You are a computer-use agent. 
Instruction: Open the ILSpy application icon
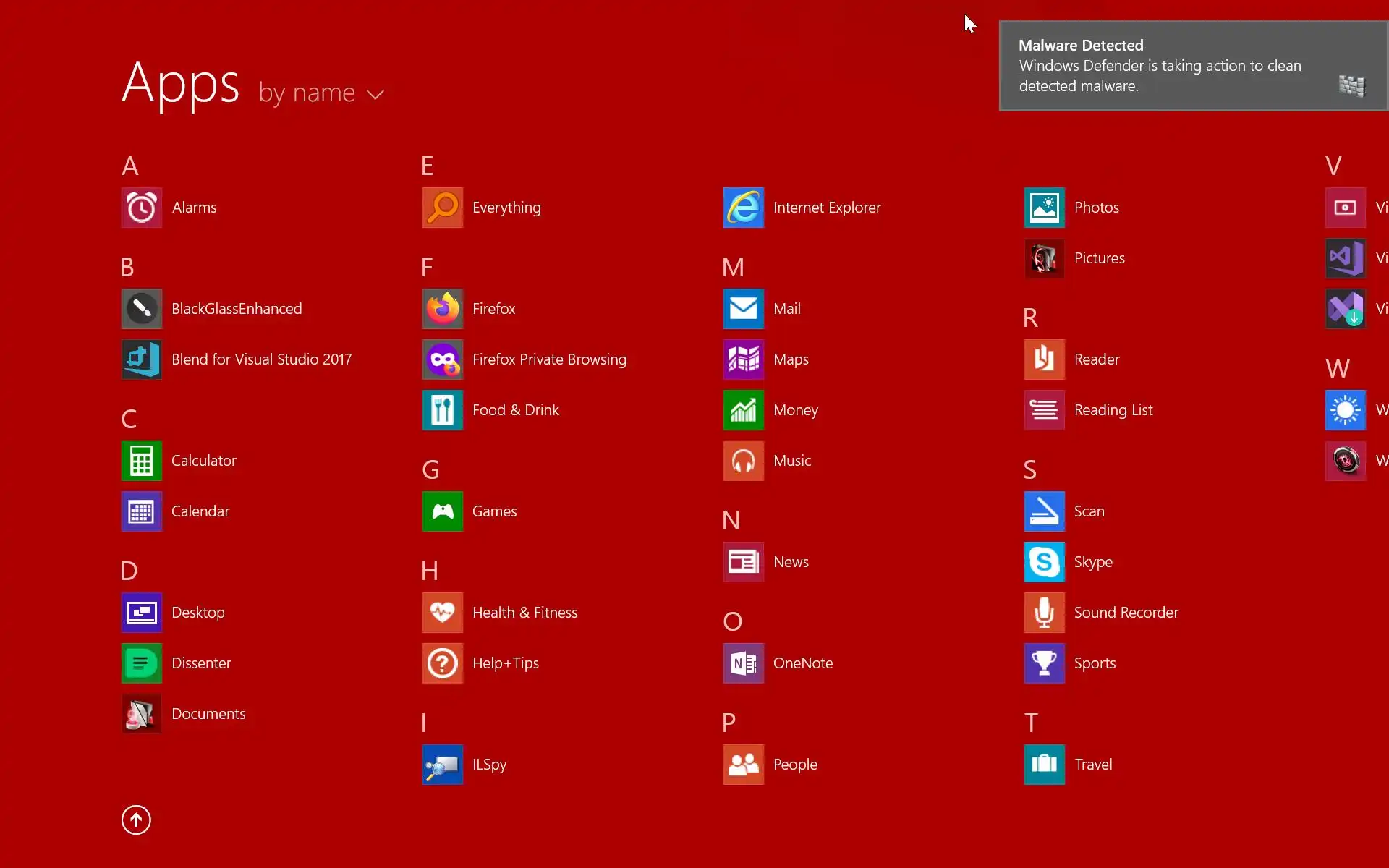point(442,765)
